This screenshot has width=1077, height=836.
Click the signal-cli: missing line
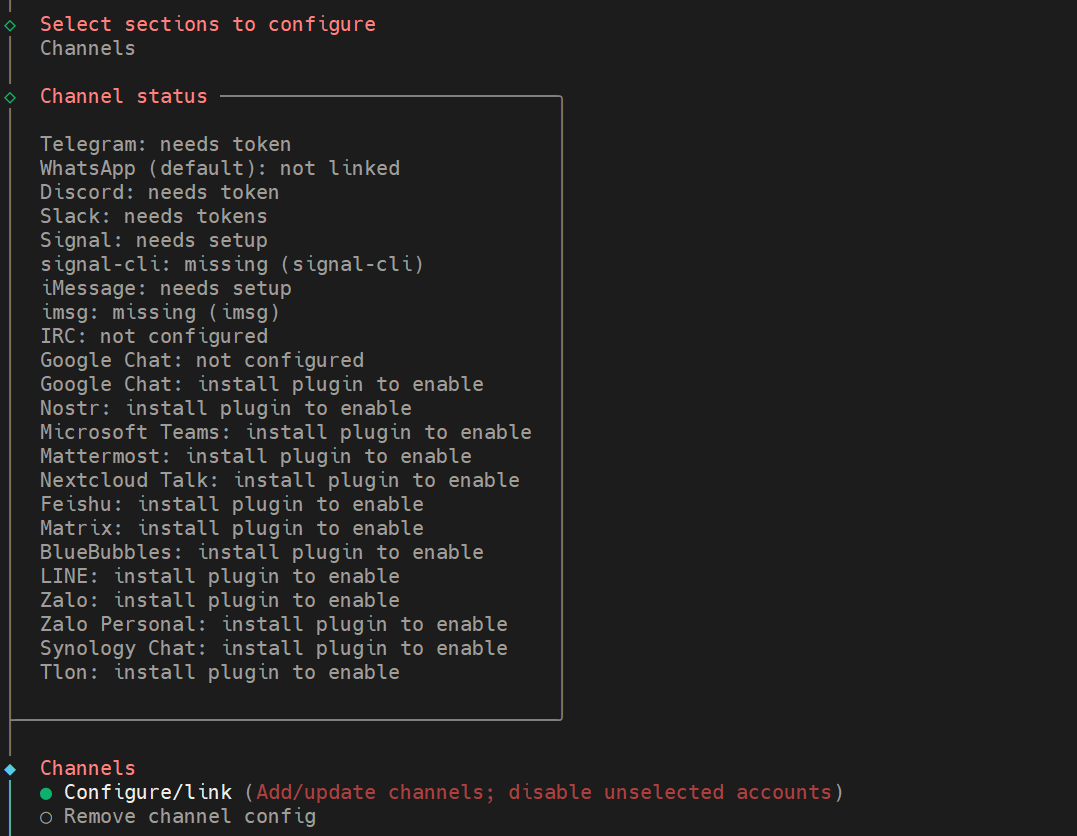pyautogui.click(x=231, y=264)
